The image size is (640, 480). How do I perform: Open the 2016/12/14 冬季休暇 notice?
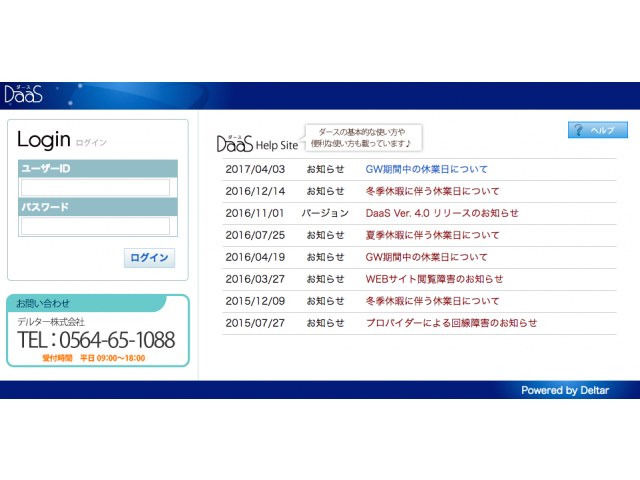click(x=433, y=191)
